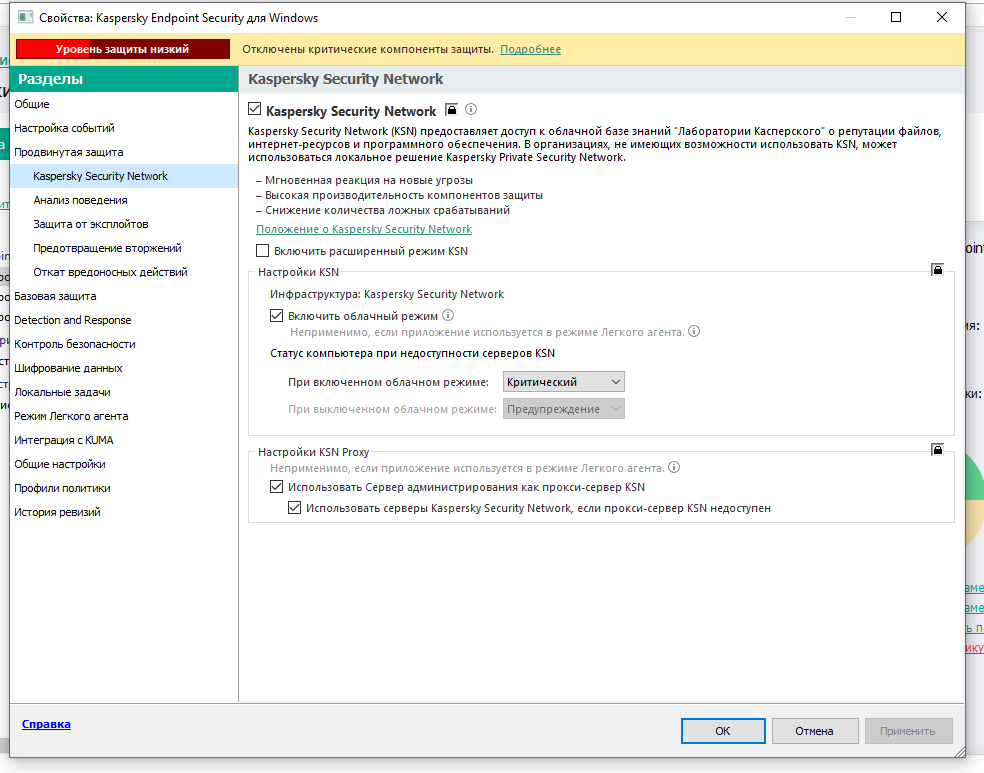Uncheck Использовать Сервер администрирования как прокси-сервер KSN
The image size is (984, 773).
277,488
